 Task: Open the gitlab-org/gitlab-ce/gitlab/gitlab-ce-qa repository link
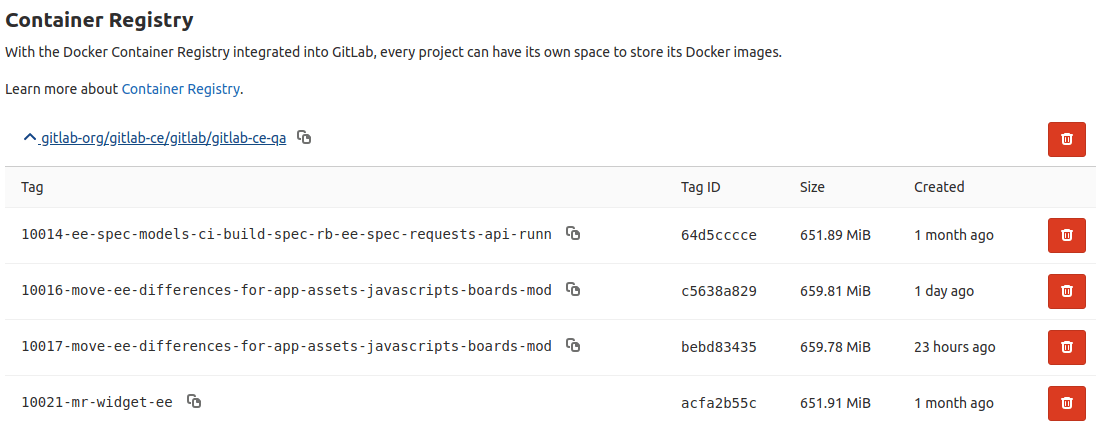[163, 138]
